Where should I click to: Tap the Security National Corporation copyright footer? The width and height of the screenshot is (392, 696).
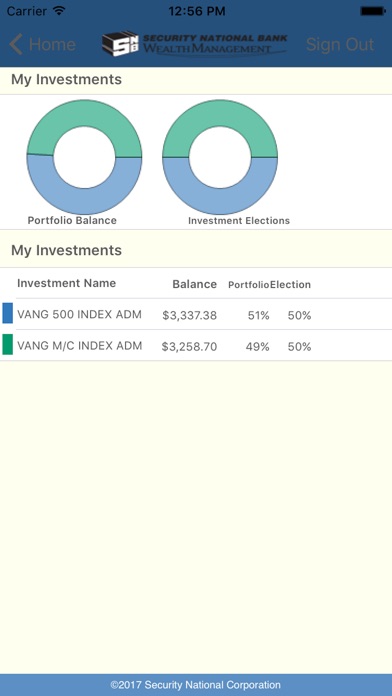click(x=196, y=685)
